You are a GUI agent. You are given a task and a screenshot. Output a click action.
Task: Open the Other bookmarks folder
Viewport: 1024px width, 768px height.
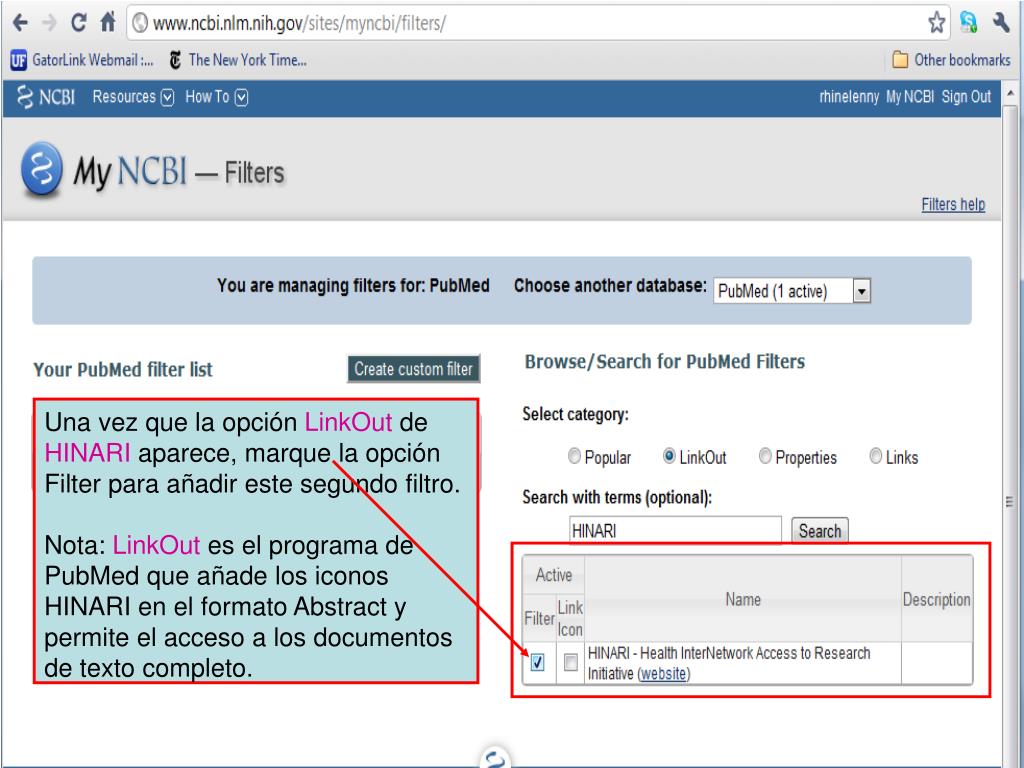coord(952,60)
